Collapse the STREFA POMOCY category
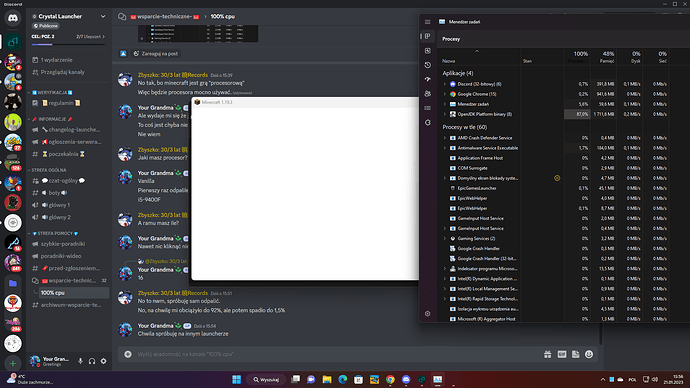The height and width of the screenshot is (388, 690). tap(54, 234)
